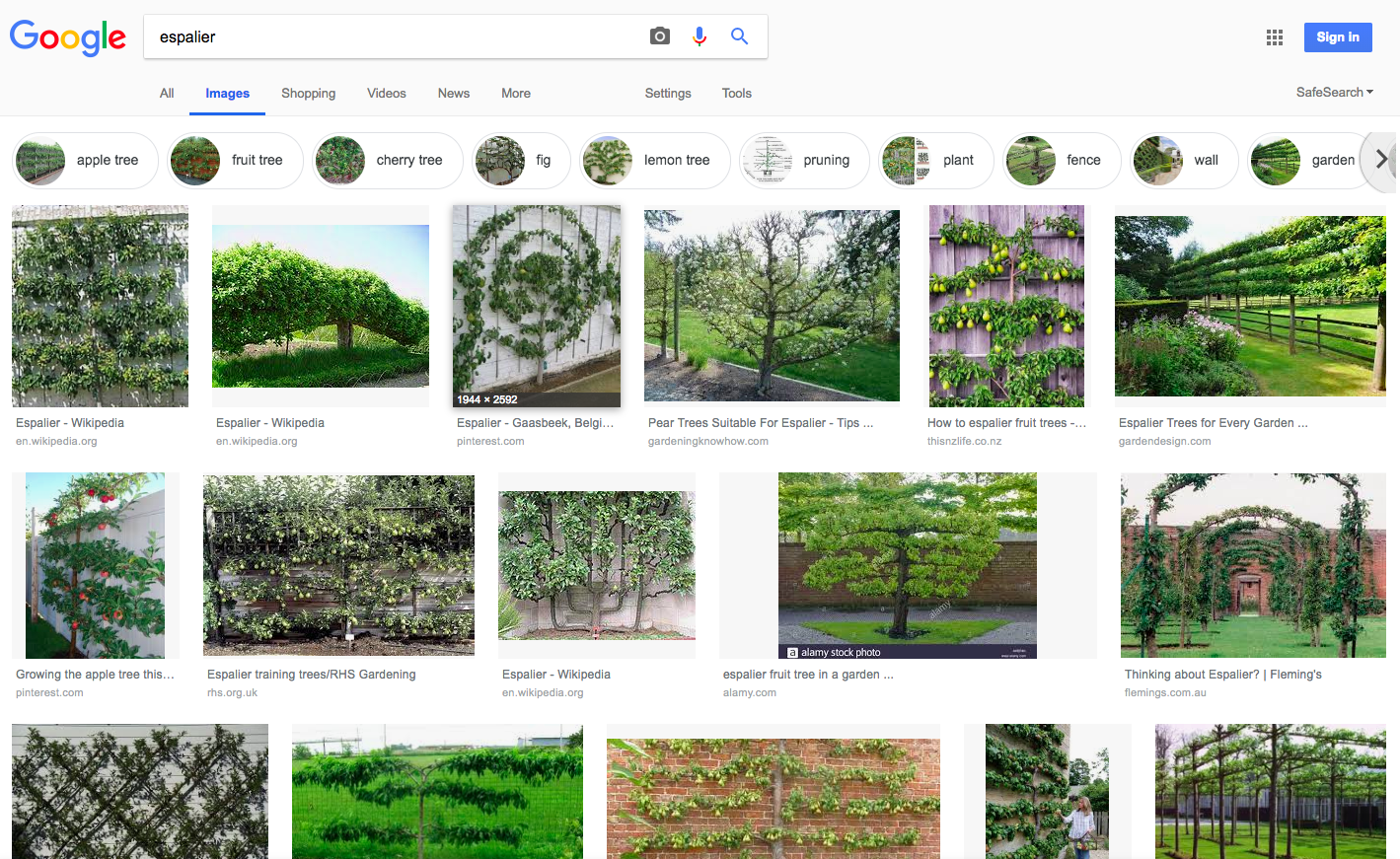
Task: Open the gardeningknowhow.com pear trees link
Action: [760, 423]
